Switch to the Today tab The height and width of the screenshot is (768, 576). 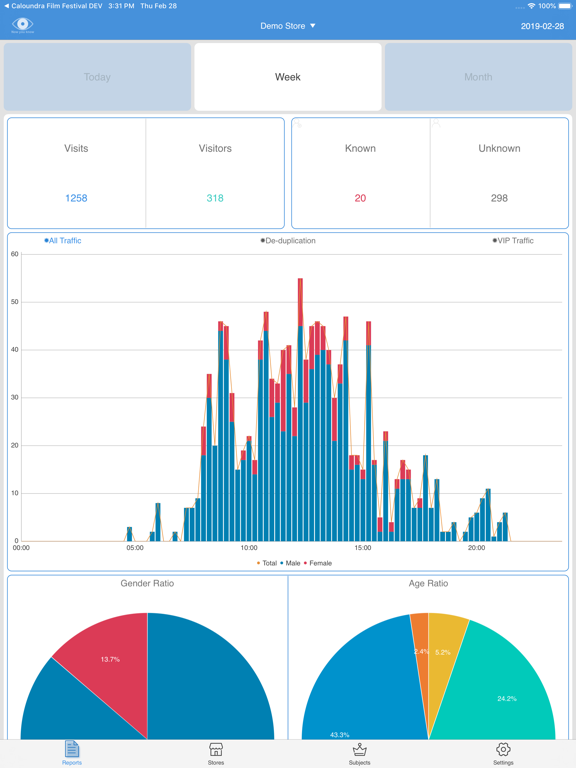point(97,77)
